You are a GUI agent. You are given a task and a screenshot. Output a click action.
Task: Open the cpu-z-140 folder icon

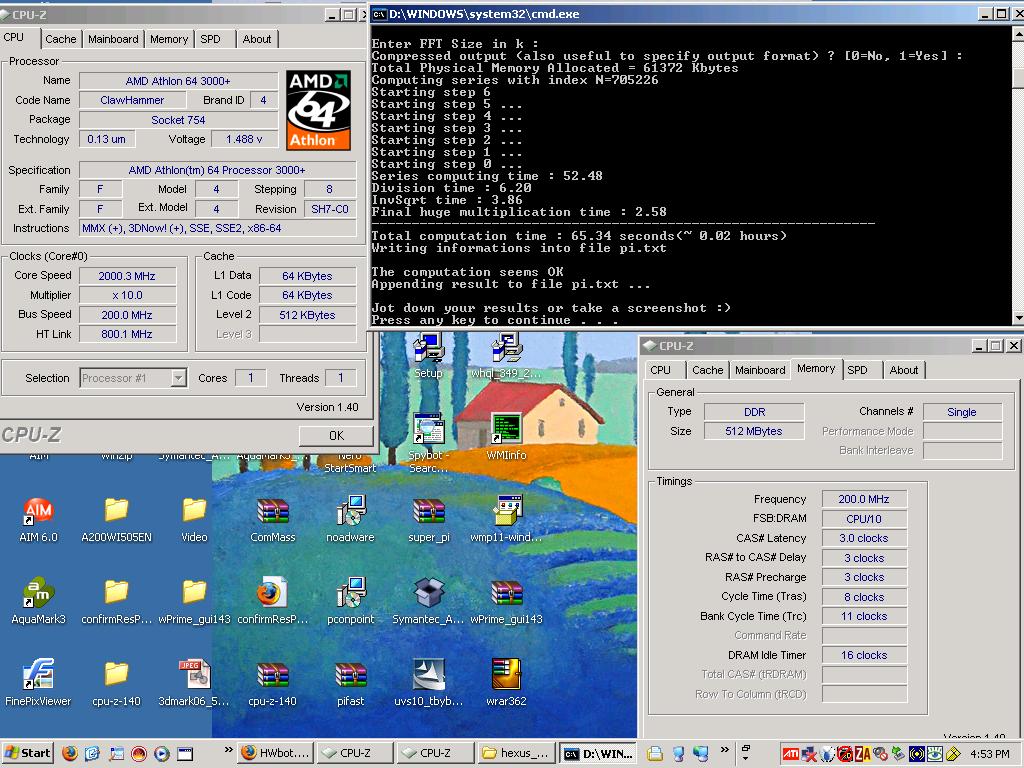(x=116, y=682)
